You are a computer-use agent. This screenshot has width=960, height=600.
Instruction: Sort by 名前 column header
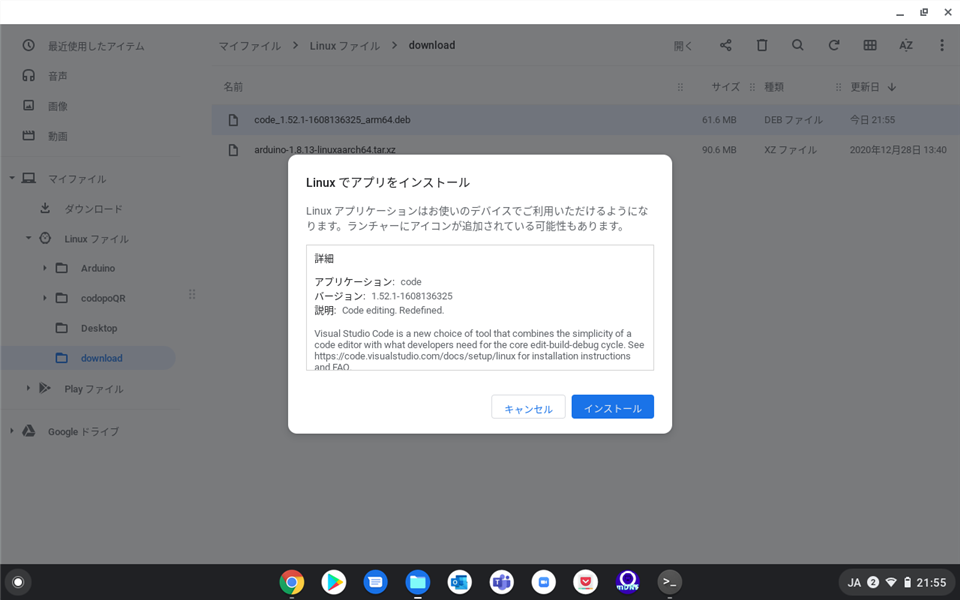coord(233,87)
